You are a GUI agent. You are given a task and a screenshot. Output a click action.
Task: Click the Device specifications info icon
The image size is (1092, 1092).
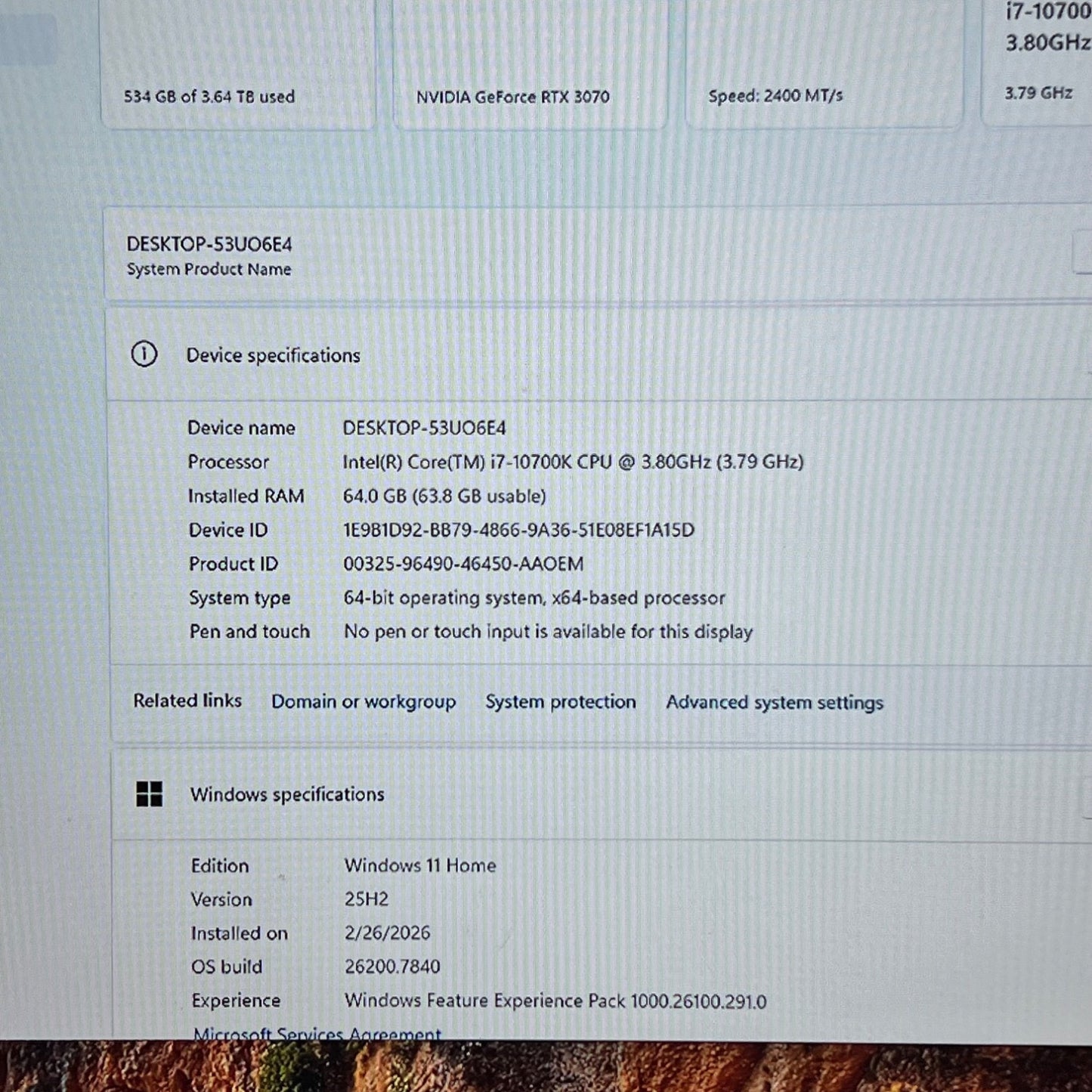144,354
